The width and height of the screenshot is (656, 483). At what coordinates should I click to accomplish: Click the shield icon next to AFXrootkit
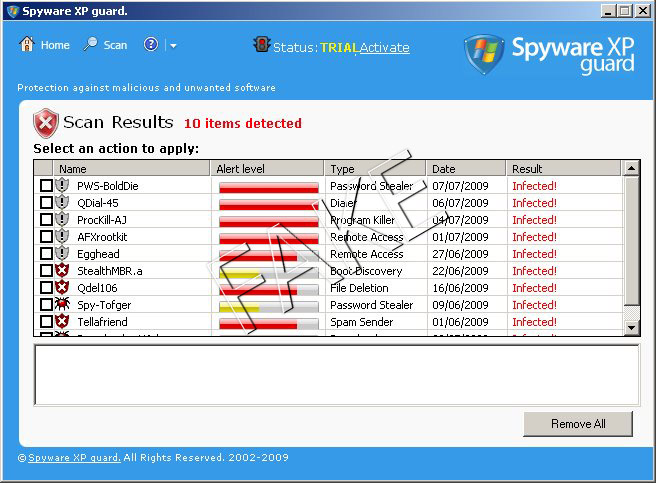tap(62, 236)
